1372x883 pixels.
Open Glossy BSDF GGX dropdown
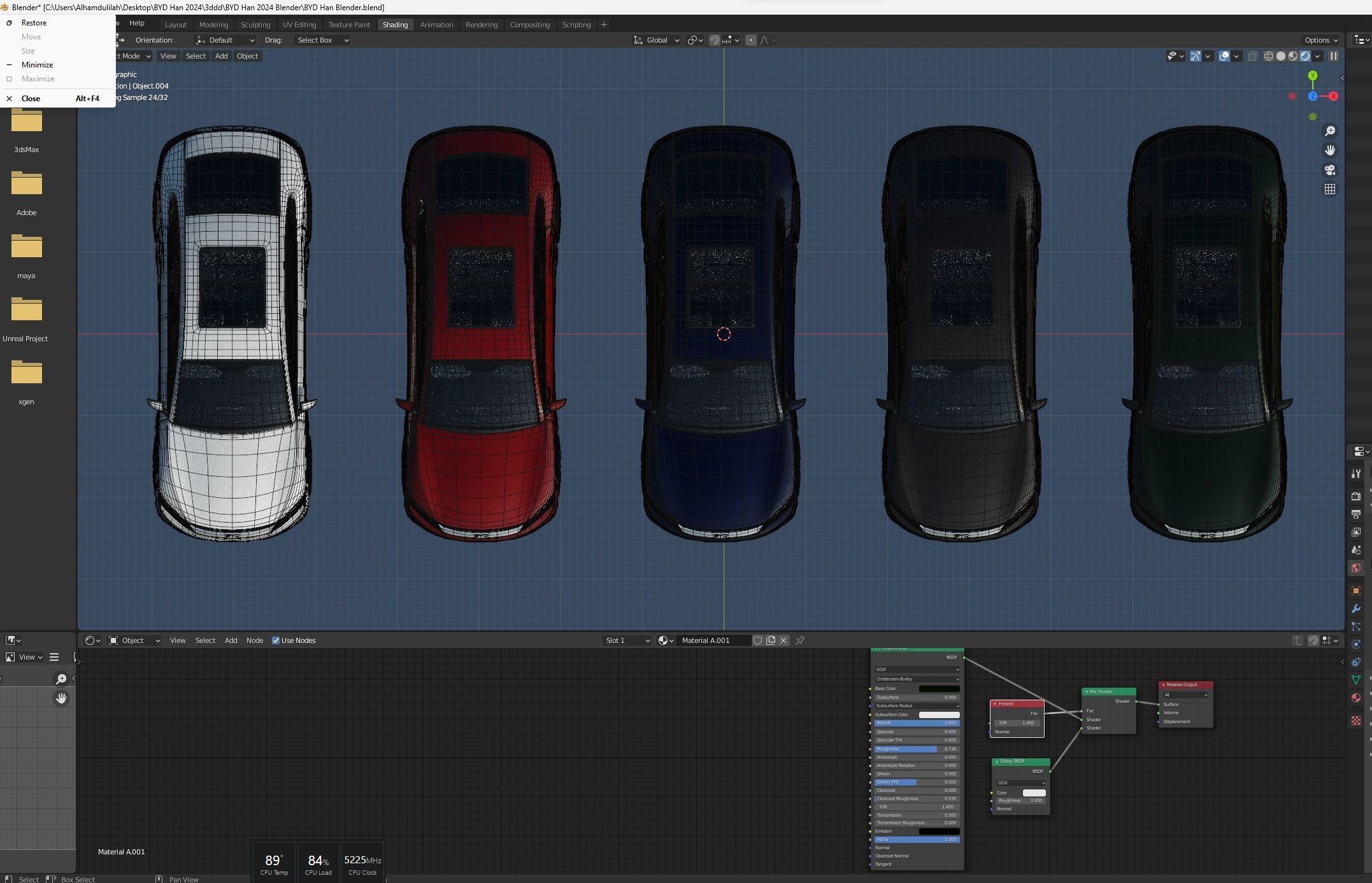pos(1021,783)
